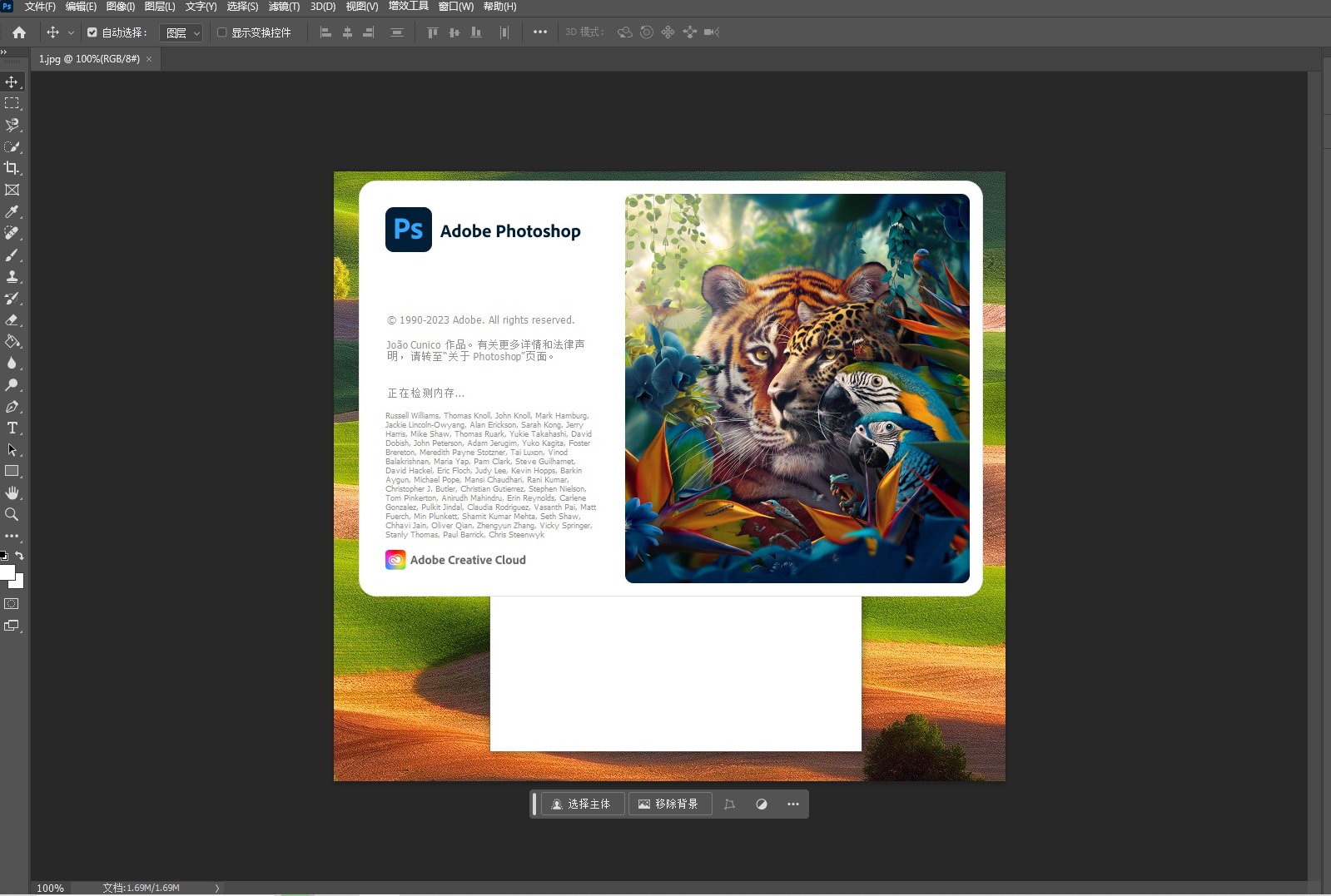Open the 图层(L) menu
The image size is (1331, 896).
160,7
